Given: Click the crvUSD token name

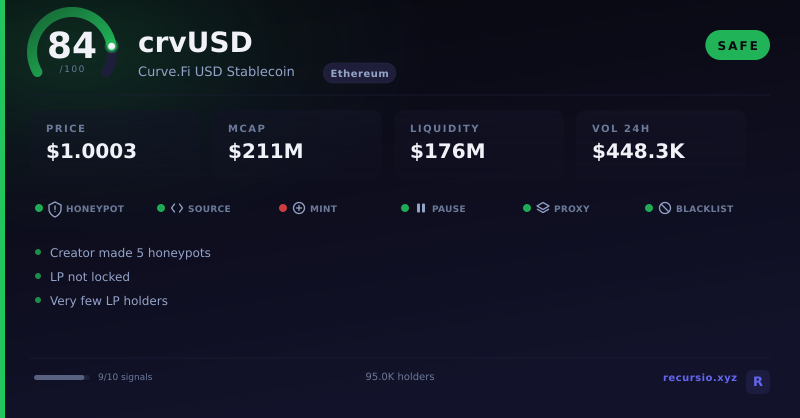Looking at the screenshot, I should [195, 42].
